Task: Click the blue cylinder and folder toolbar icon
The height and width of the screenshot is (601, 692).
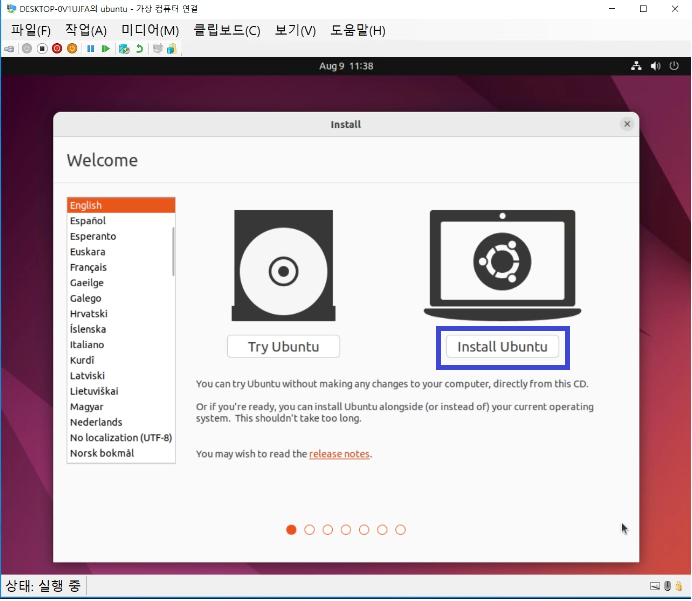Action: [172, 49]
